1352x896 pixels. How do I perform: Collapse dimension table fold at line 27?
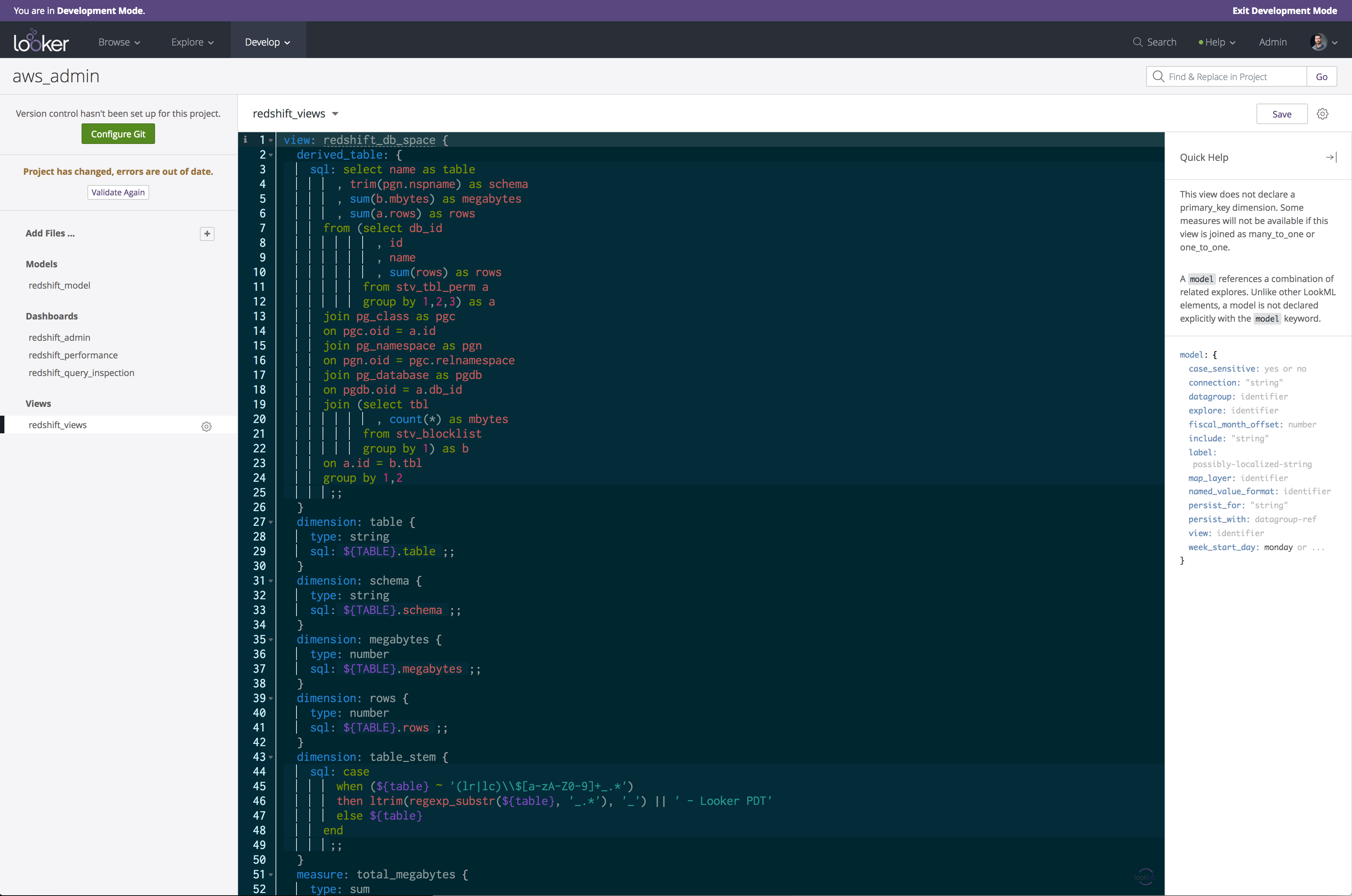pos(271,522)
